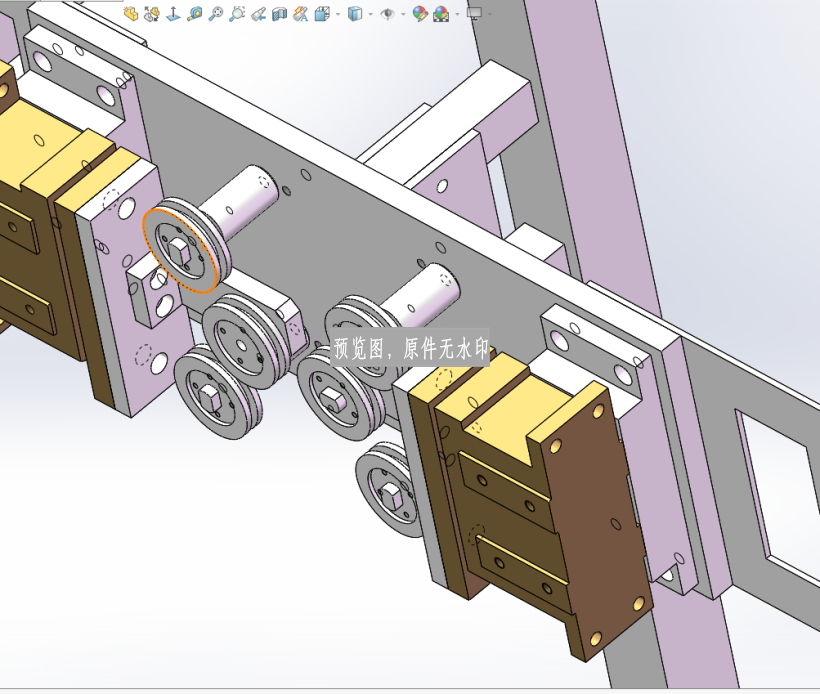Expand the View Settings dropdown arrow
The image size is (820, 694).
click(490, 14)
